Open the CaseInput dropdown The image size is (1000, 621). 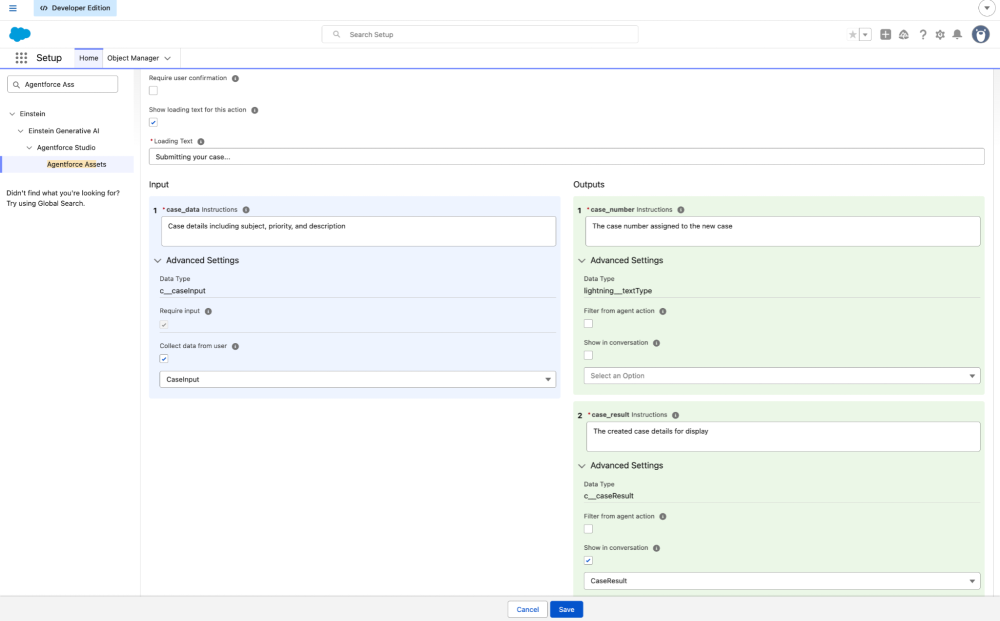click(x=357, y=379)
